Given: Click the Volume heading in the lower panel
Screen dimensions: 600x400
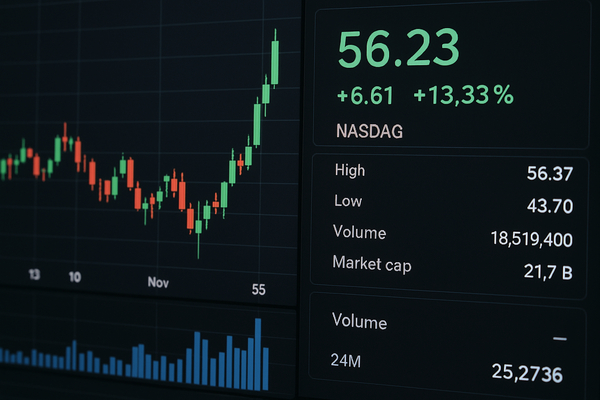Looking at the screenshot, I should click(x=359, y=323).
